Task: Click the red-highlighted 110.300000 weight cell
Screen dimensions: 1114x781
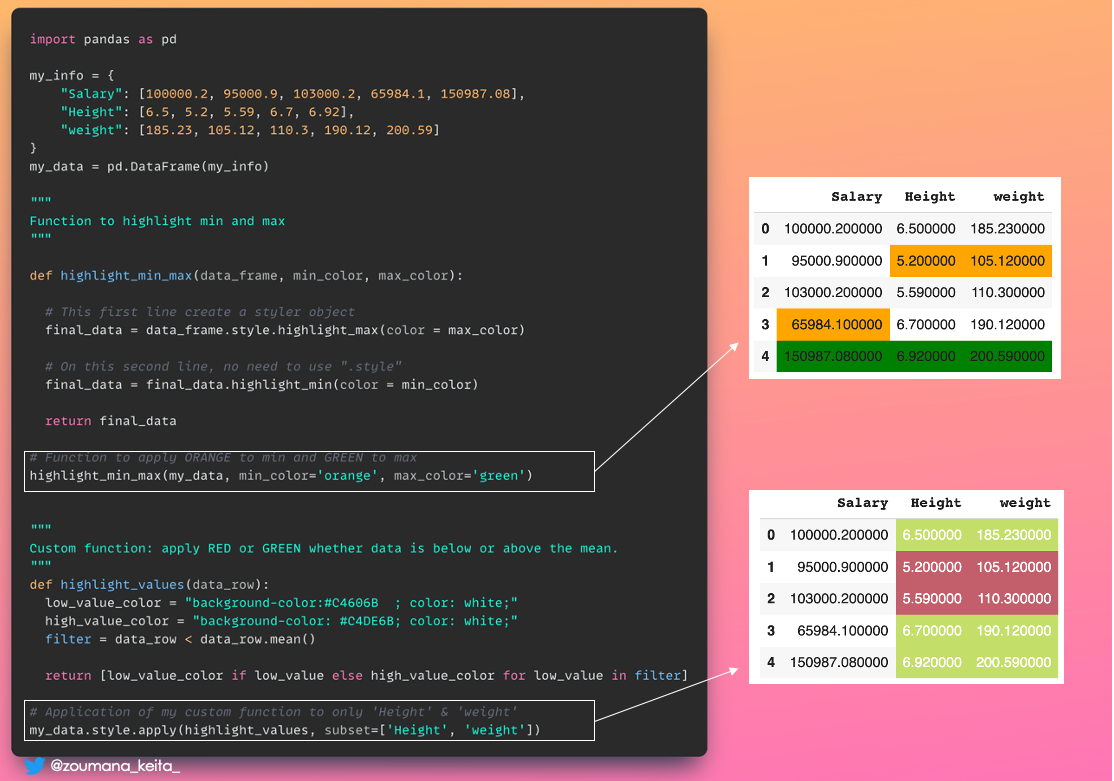Action: coord(1013,599)
